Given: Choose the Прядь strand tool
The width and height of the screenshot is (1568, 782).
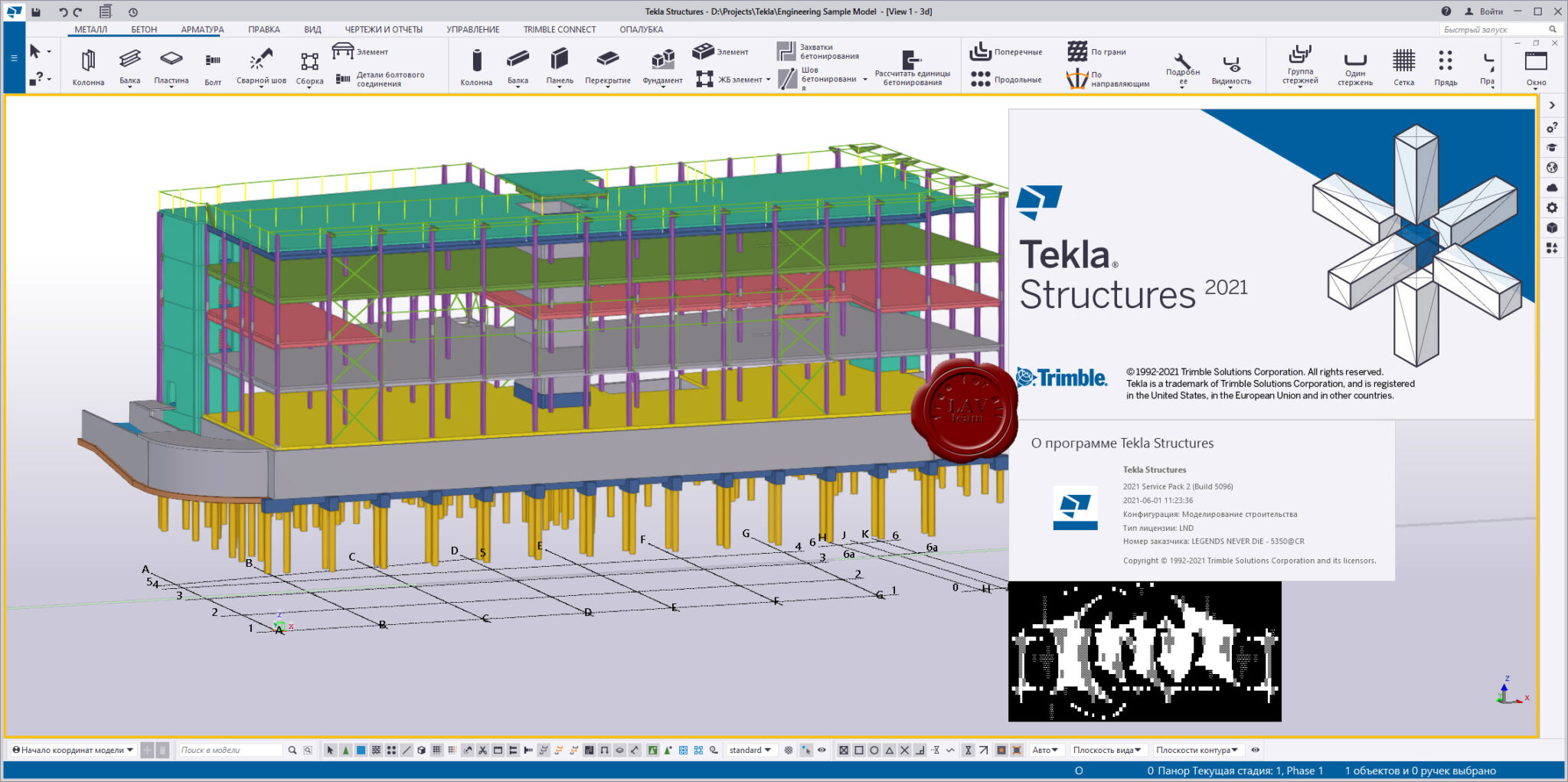Looking at the screenshot, I should (x=1445, y=67).
